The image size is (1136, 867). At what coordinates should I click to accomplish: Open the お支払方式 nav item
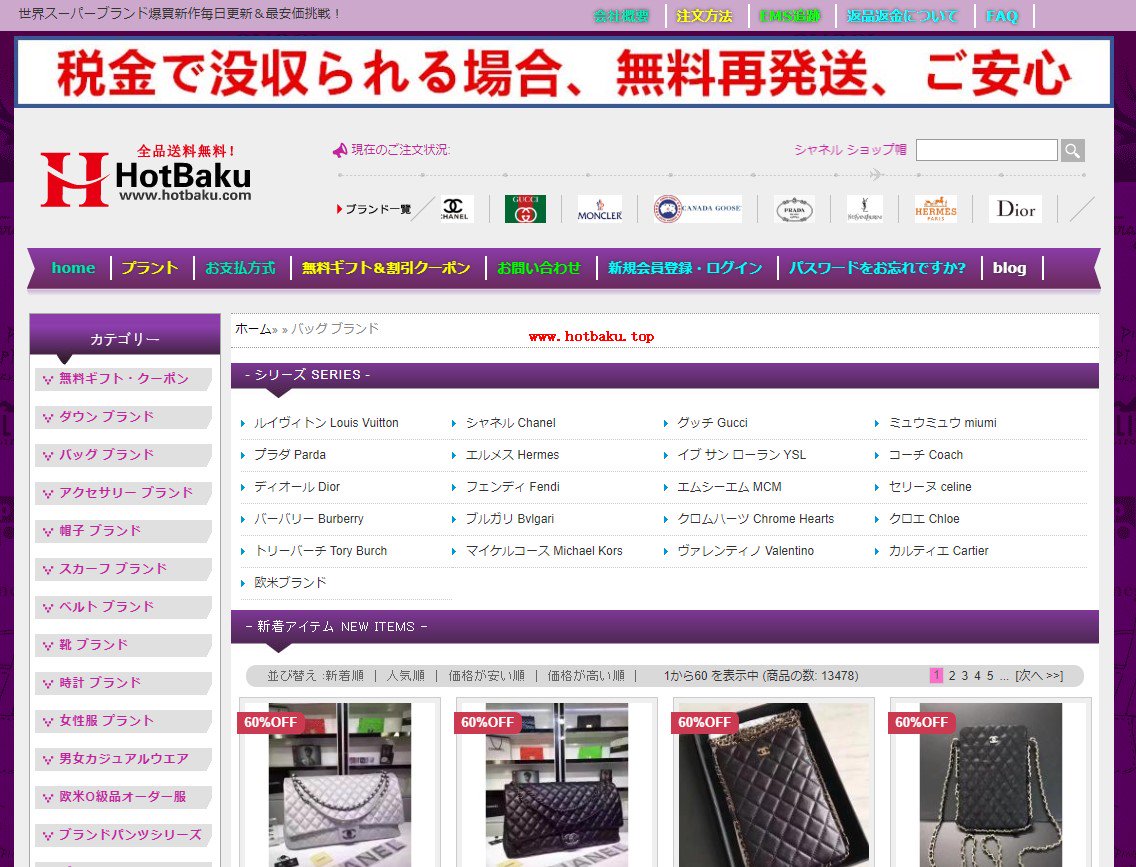[241, 267]
